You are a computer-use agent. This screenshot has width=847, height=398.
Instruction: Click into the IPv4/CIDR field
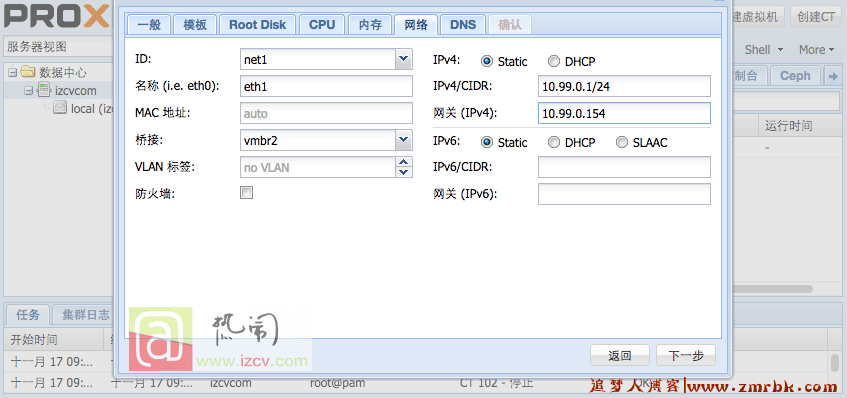(624, 86)
